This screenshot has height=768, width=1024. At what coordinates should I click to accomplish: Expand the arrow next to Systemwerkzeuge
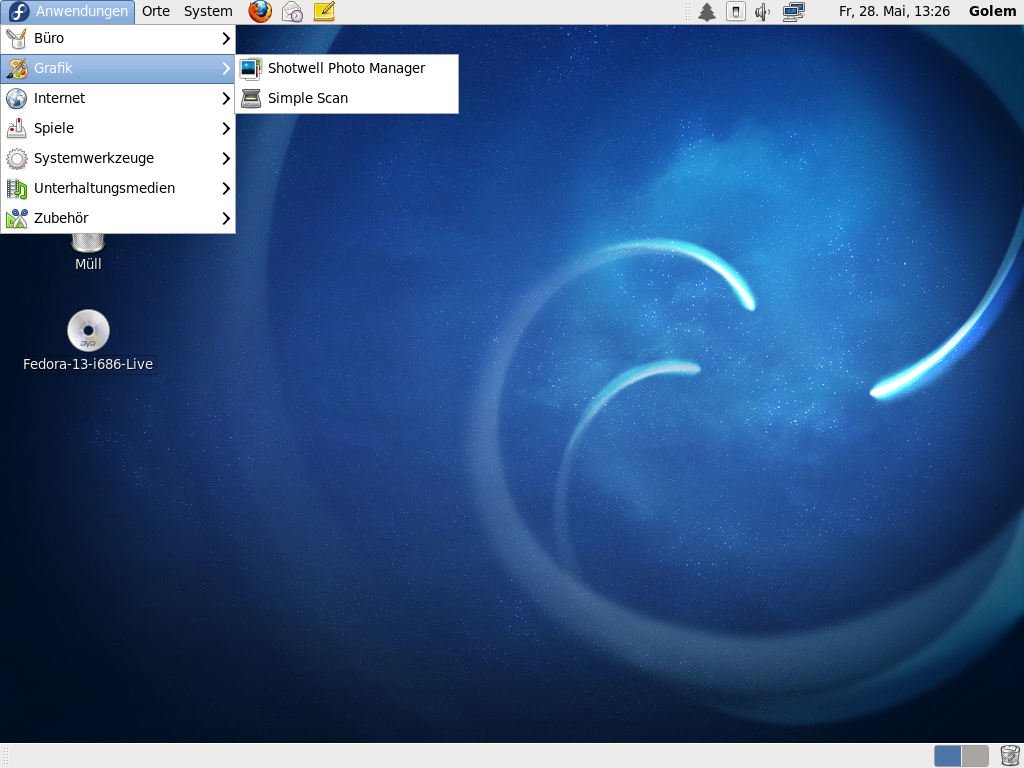click(226, 158)
